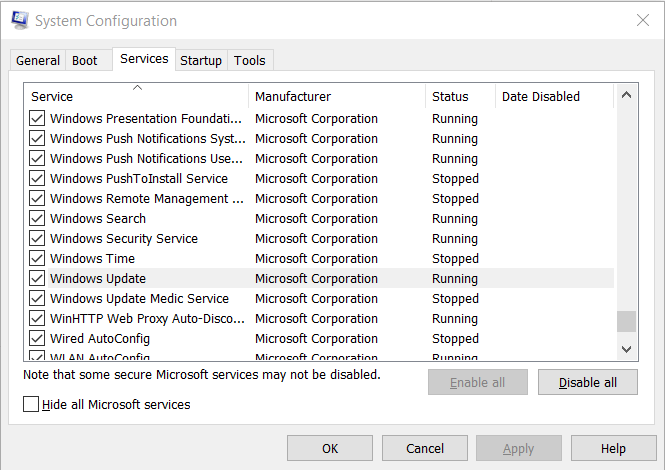Select the Windows Search service name
The width and height of the screenshot is (665, 470).
pyautogui.click(x=98, y=218)
